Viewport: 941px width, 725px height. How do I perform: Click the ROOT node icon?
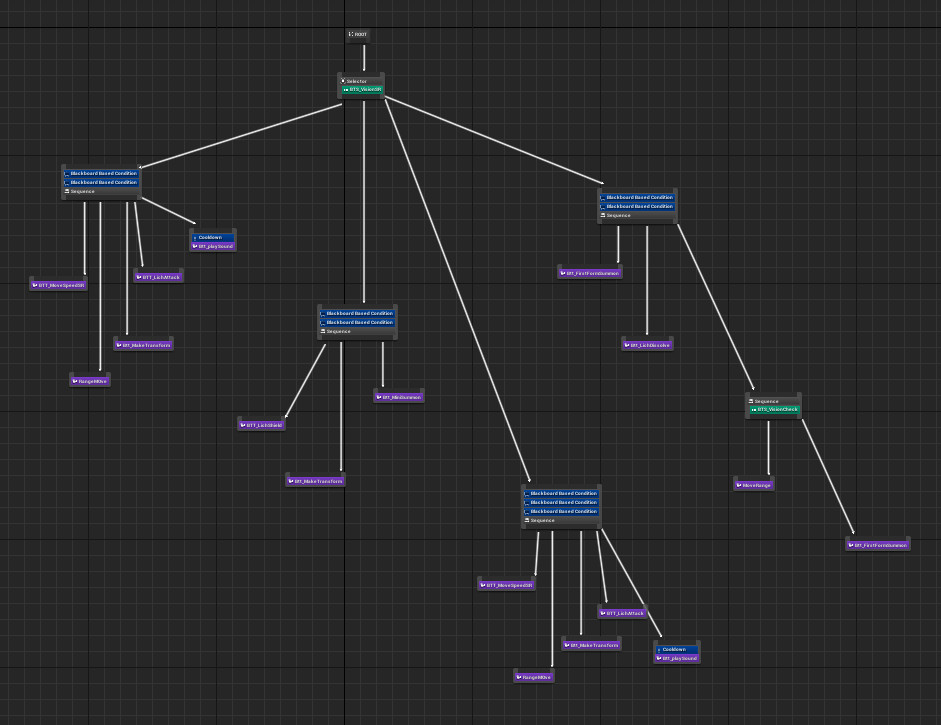pos(352,33)
